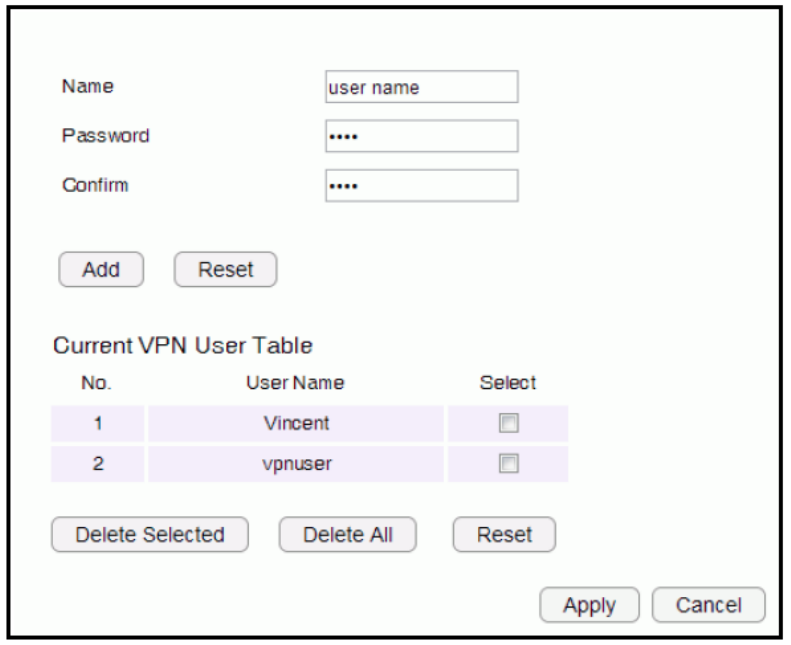Focus the Password input field
791x645 pixels.
[421, 136]
